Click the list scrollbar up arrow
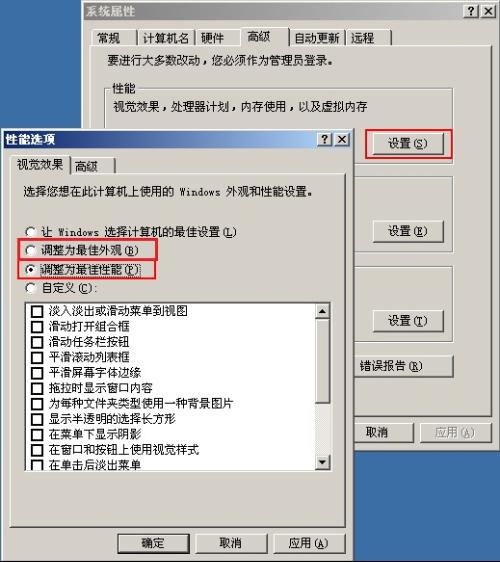 [x=322, y=311]
